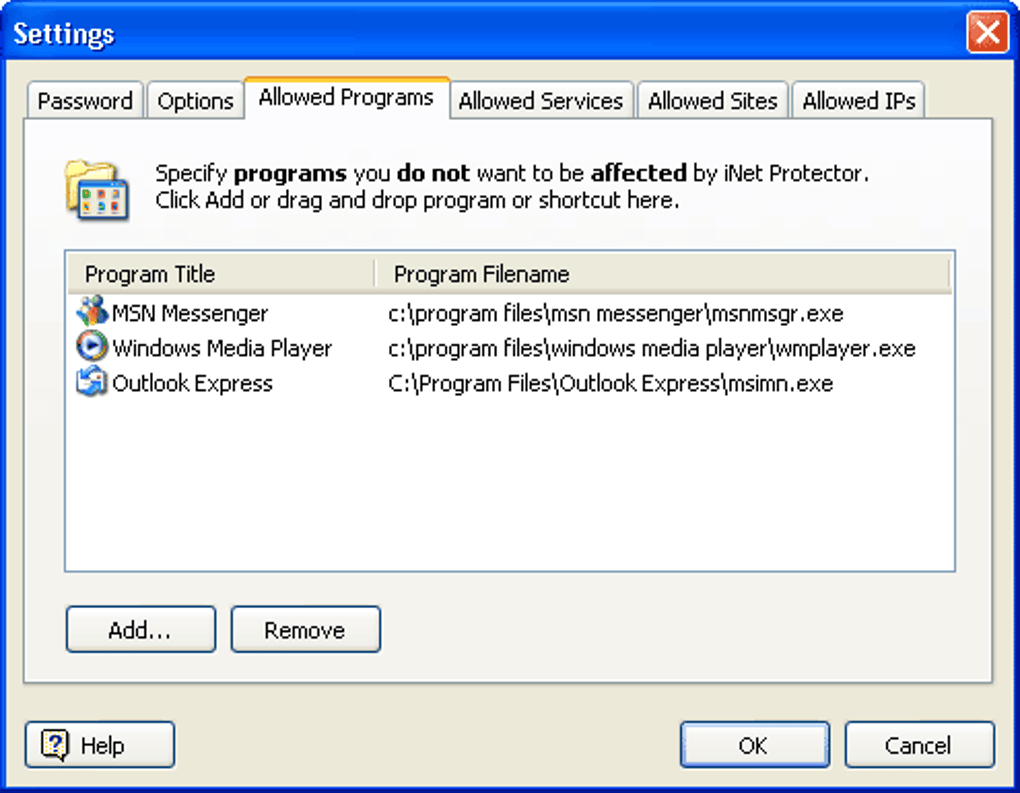Select the Allowed IPs tab
The height and width of the screenshot is (793, 1020).
pyautogui.click(x=858, y=100)
